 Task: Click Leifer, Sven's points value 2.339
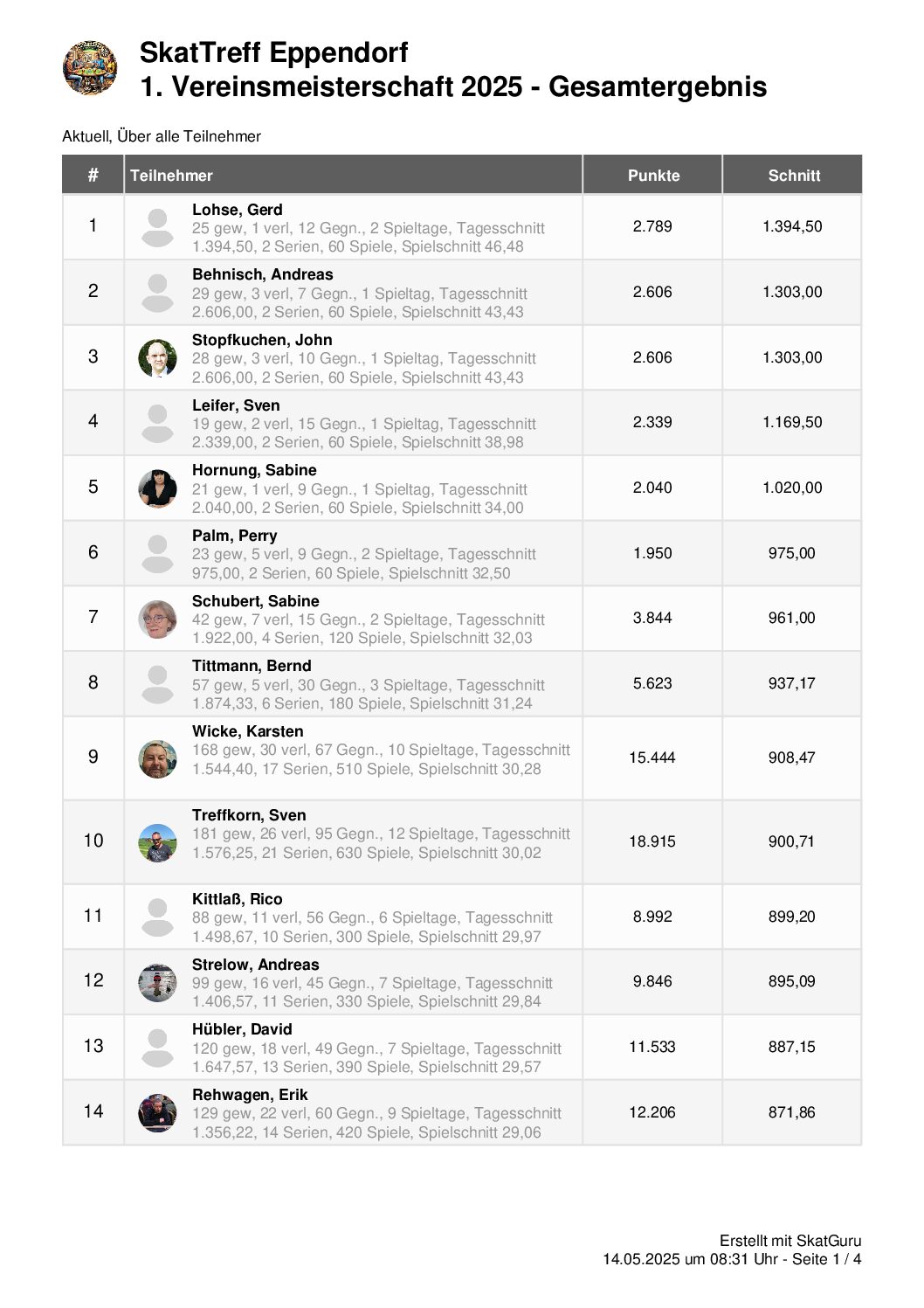652,422
